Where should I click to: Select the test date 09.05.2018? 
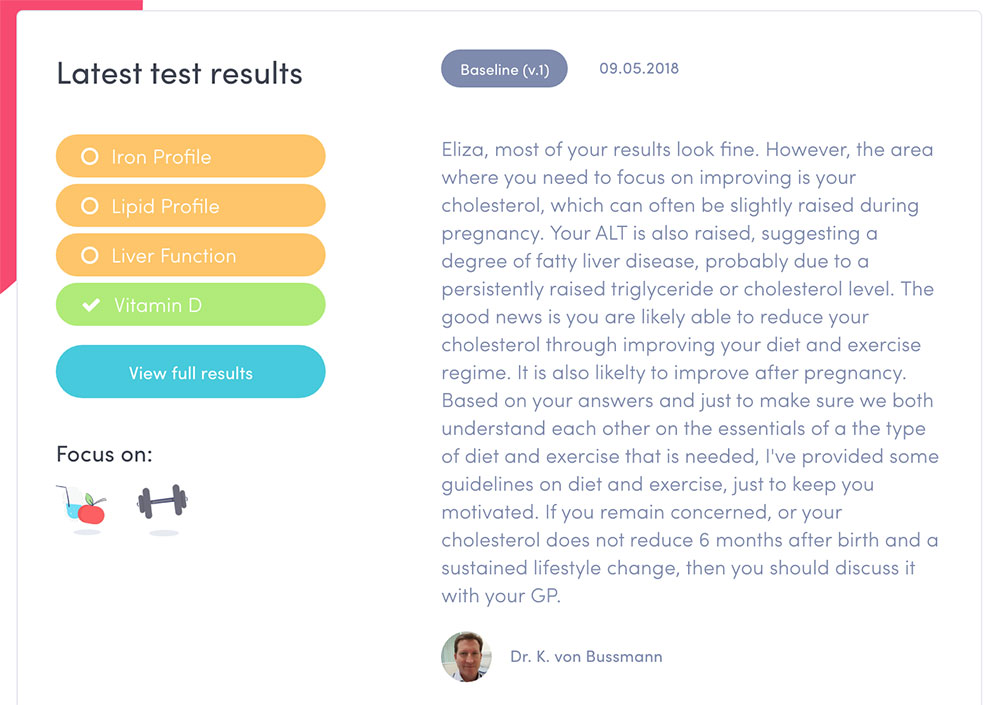[638, 68]
